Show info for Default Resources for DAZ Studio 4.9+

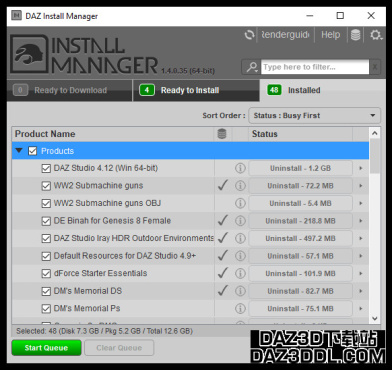click(x=240, y=256)
